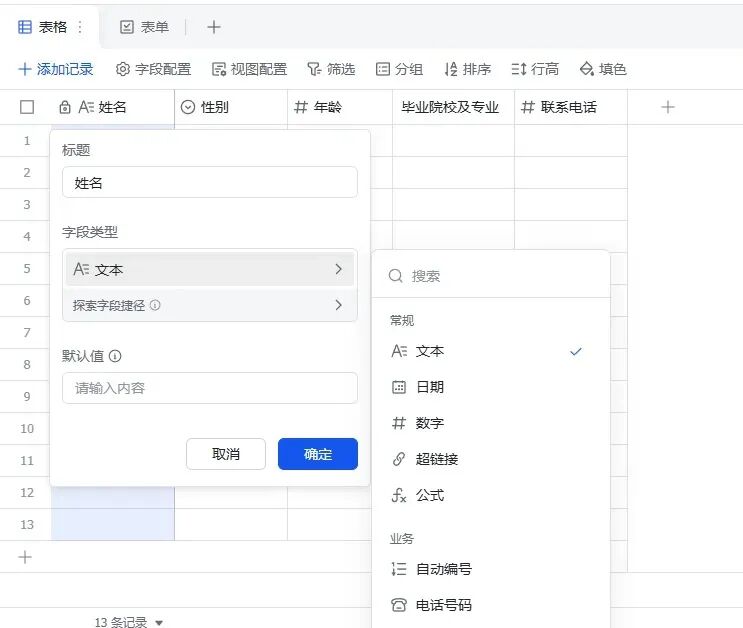Choose 日期 field type
The image size is (743, 628).
(x=491, y=387)
